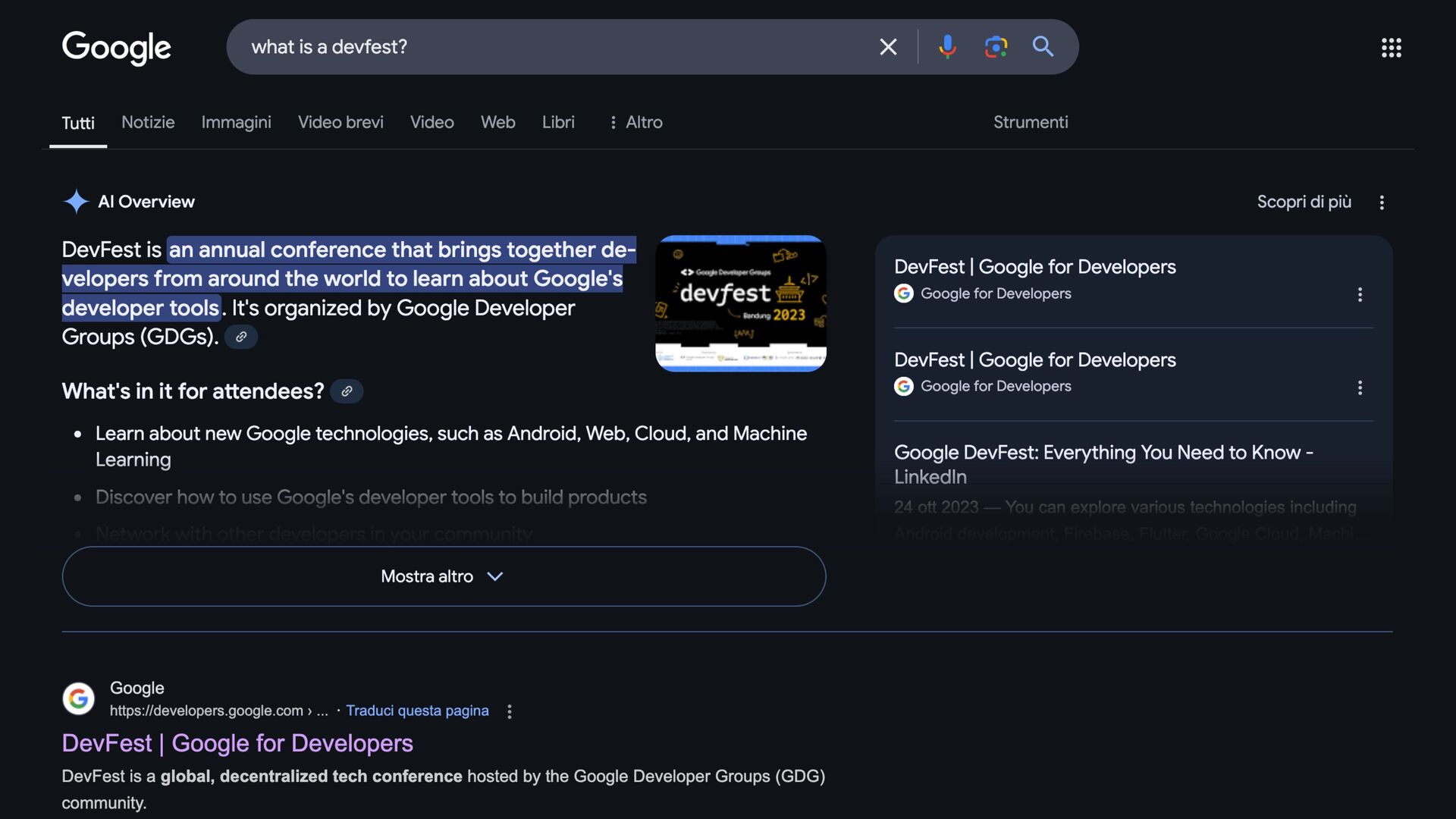This screenshot has width=1456, height=819.
Task: Click the magnifying glass search icon
Action: [1043, 47]
